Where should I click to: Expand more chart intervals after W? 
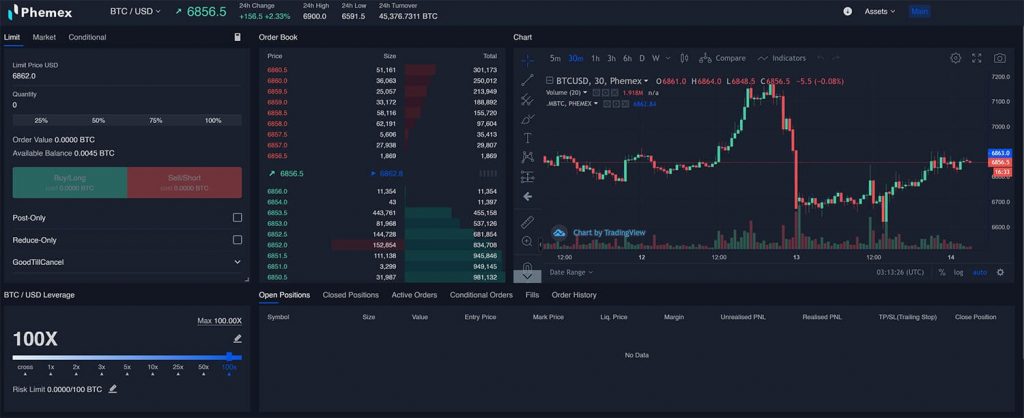tap(667, 58)
